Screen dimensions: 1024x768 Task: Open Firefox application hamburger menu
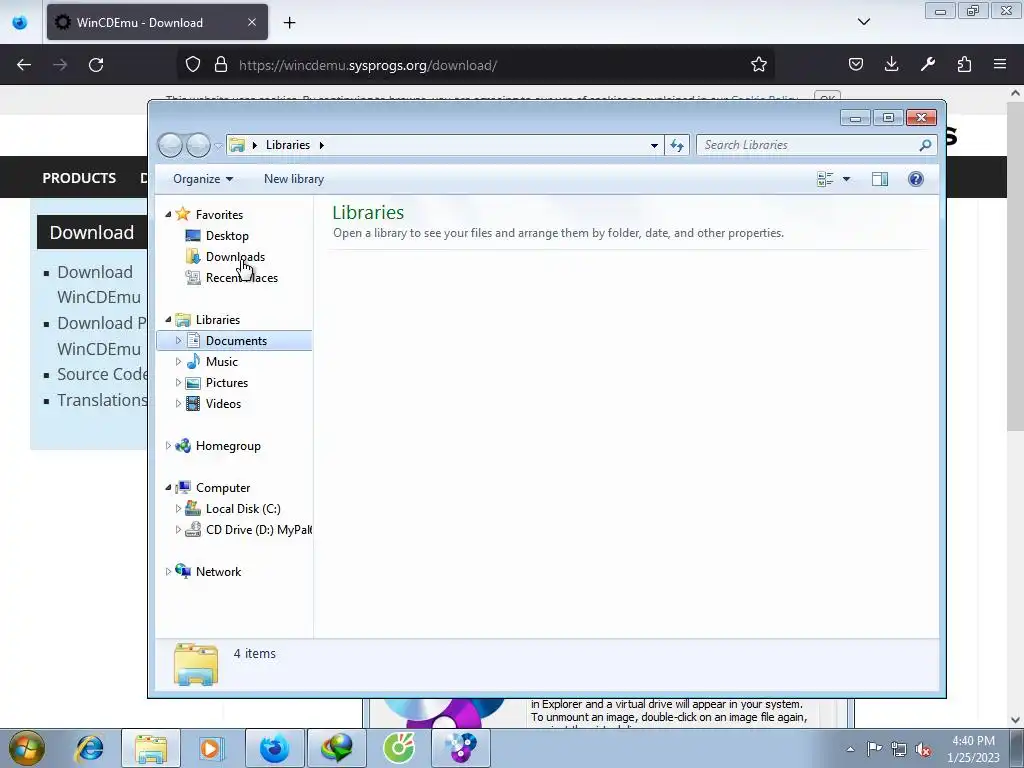(999, 64)
